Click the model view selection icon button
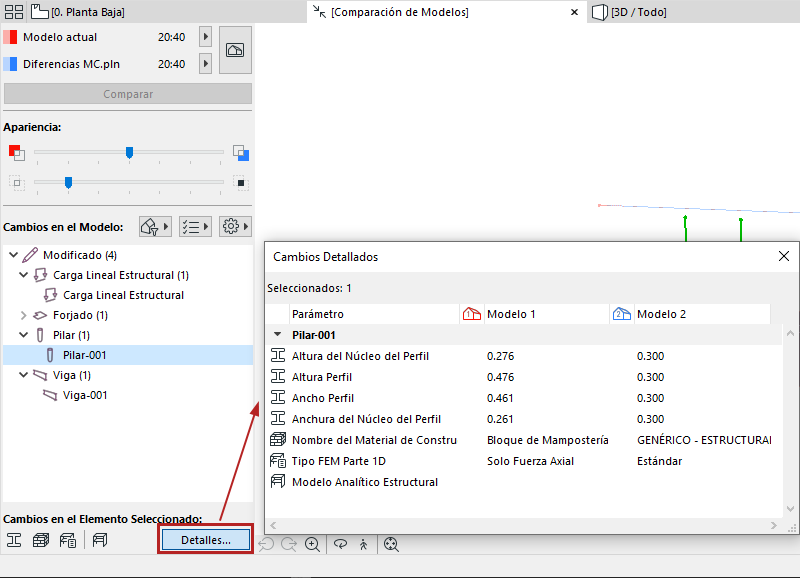Screen dimensions: 800x578 (x=235, y=50)
